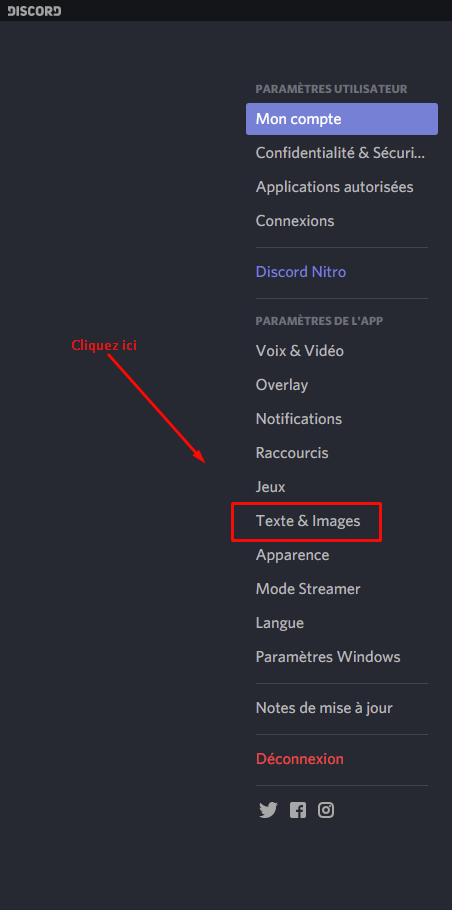
Task: Select Mon compte settings entry
Action: coord(342,119)
